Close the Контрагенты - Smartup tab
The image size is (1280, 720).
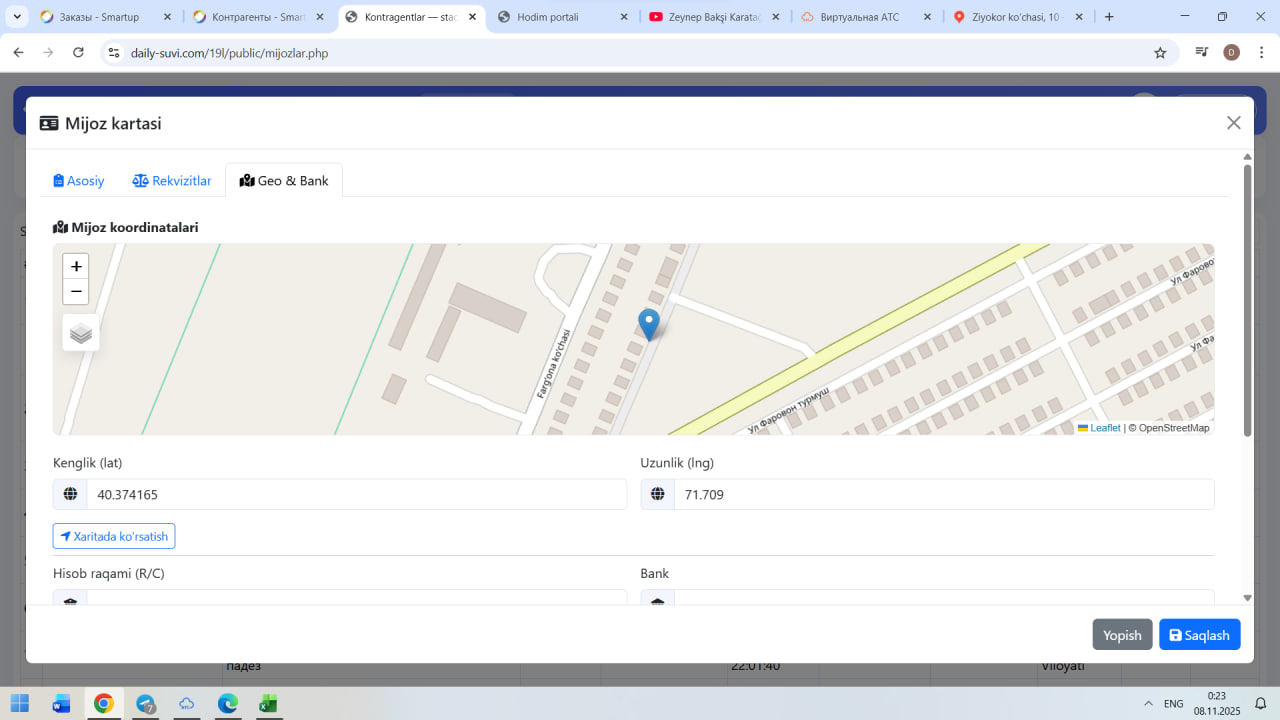pos(319,17)
